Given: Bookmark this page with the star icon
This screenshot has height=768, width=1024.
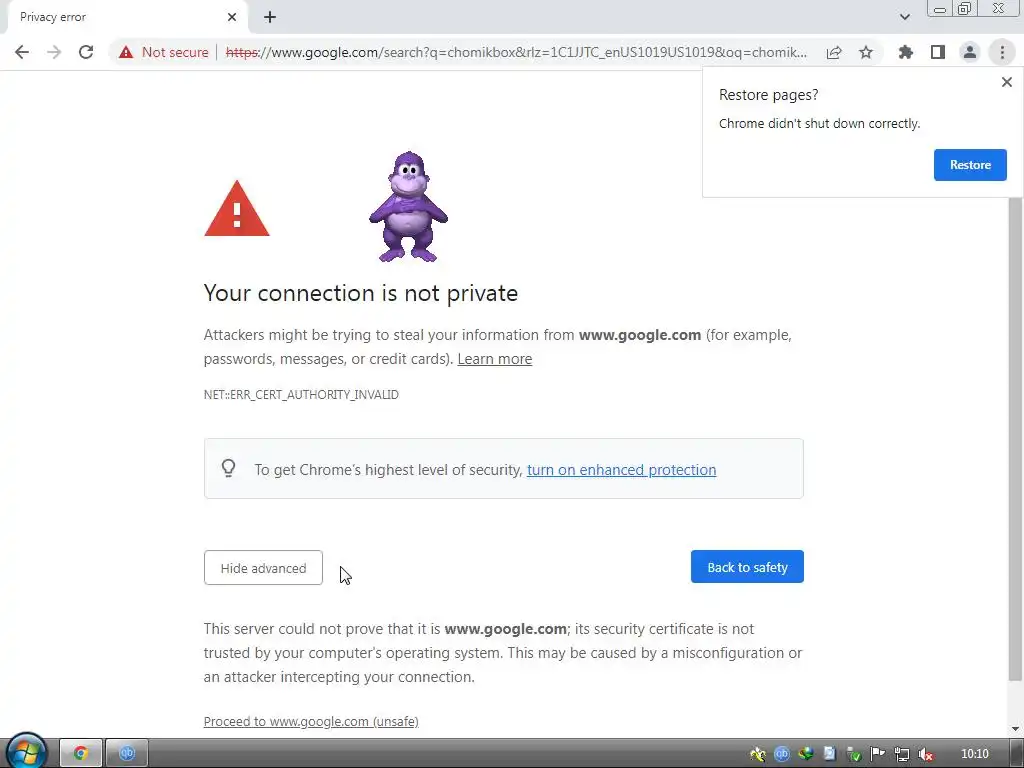Looking at the screenshot, I should (866, 52).
